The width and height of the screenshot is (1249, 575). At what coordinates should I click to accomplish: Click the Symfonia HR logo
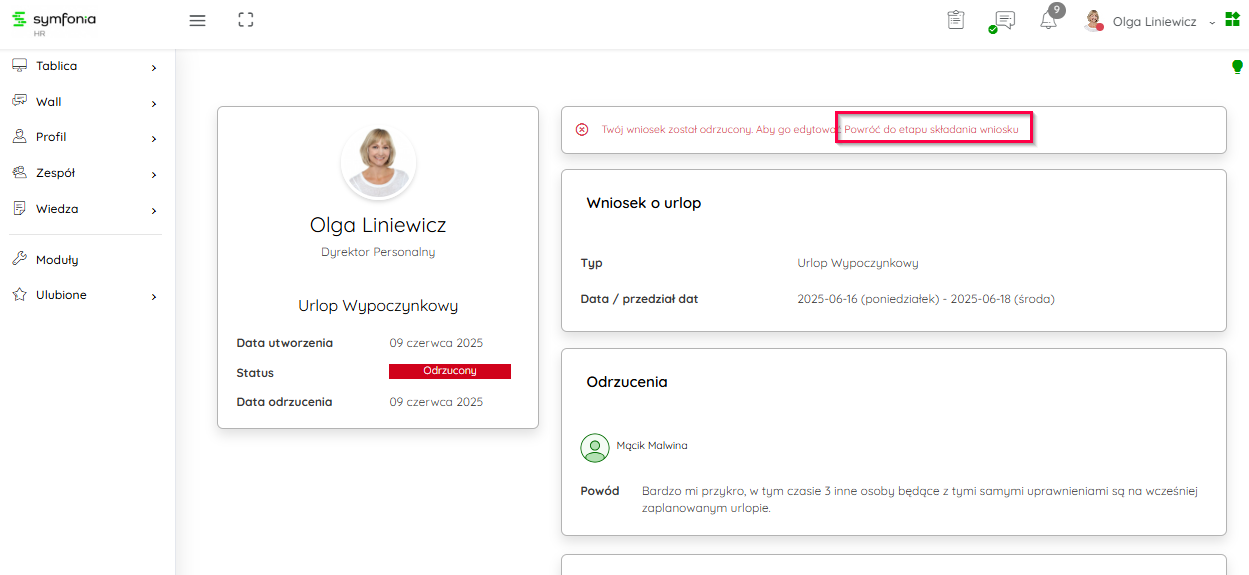point(53,21)
